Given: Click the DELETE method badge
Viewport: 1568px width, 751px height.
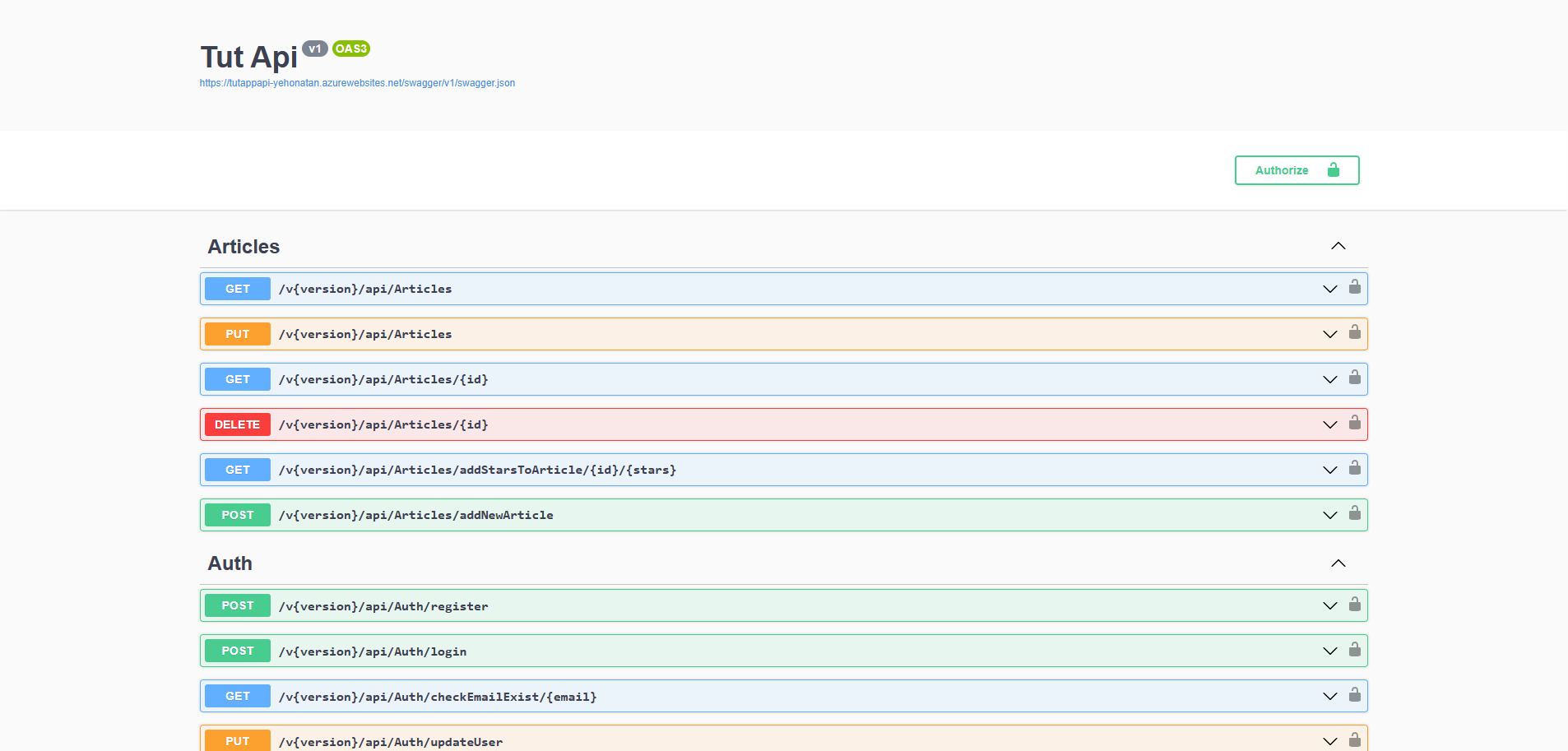Looking at the screenshot, I should click(238, 424).
